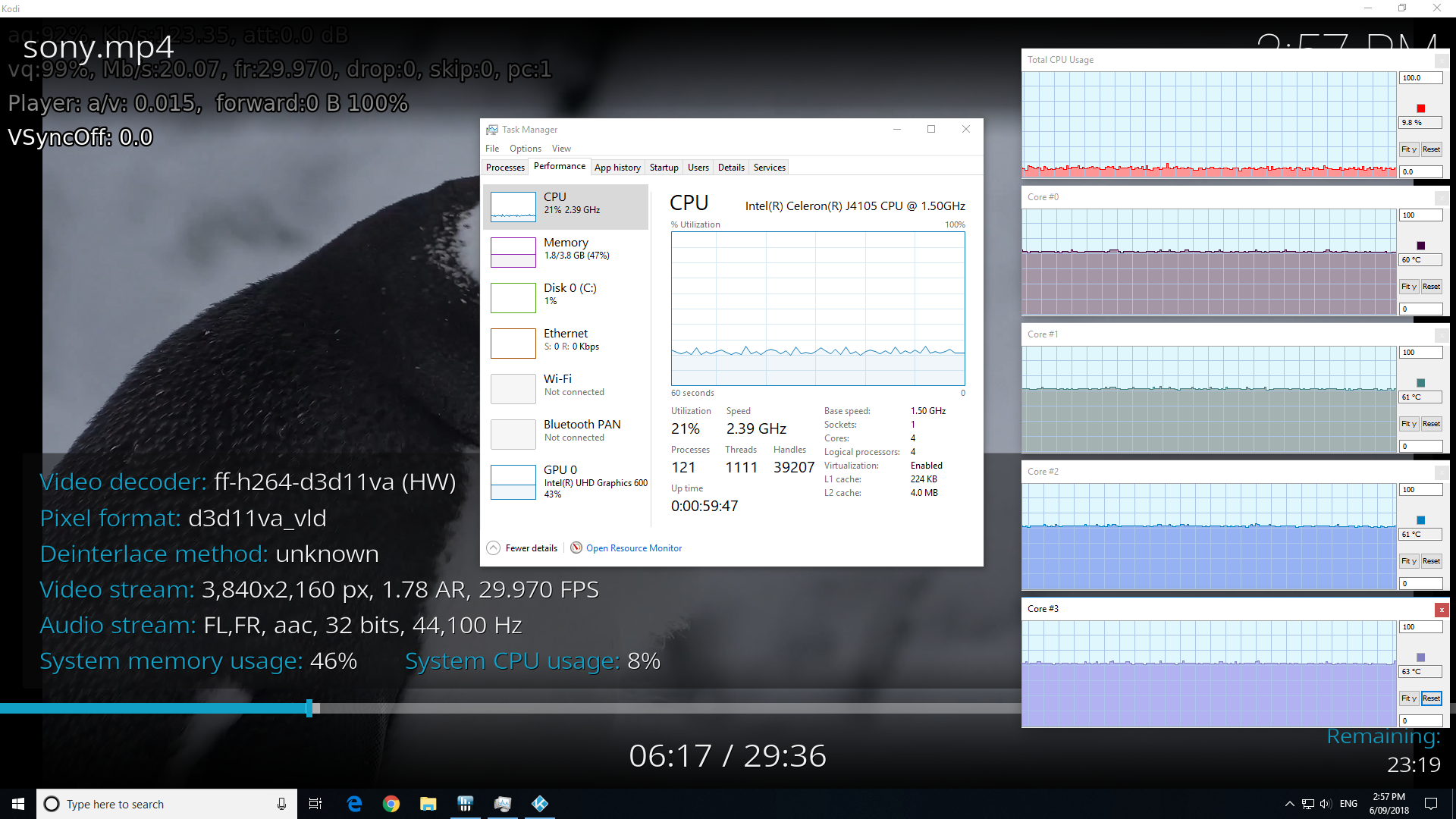Click blue color swatch of Core #2
Screen dimensions: 1456x819
pos(1421,520)
